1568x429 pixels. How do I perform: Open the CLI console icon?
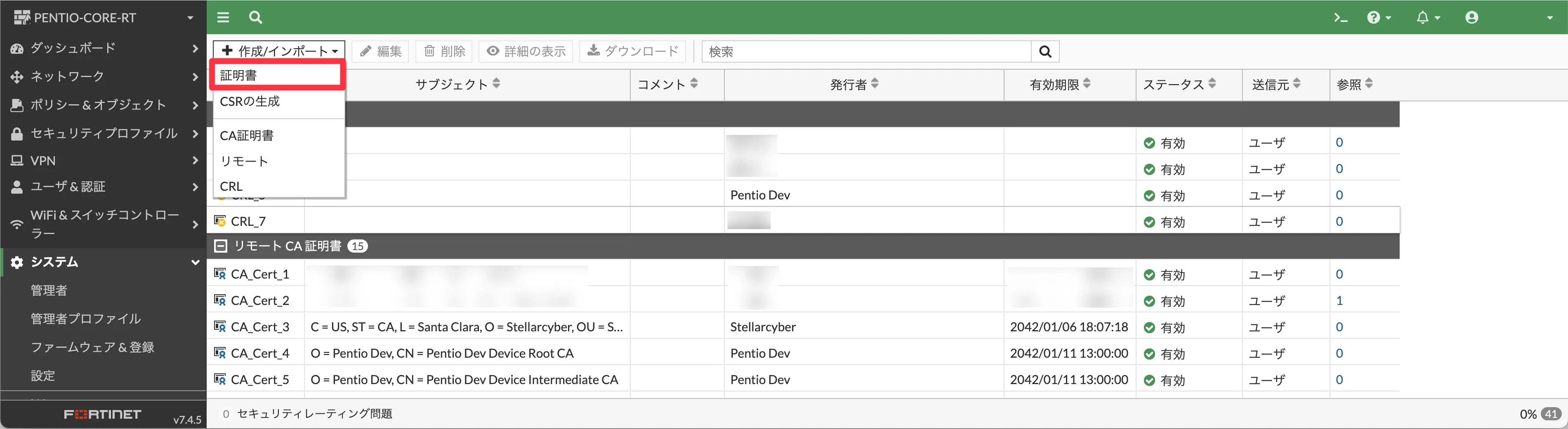[x=1340, y=18]
